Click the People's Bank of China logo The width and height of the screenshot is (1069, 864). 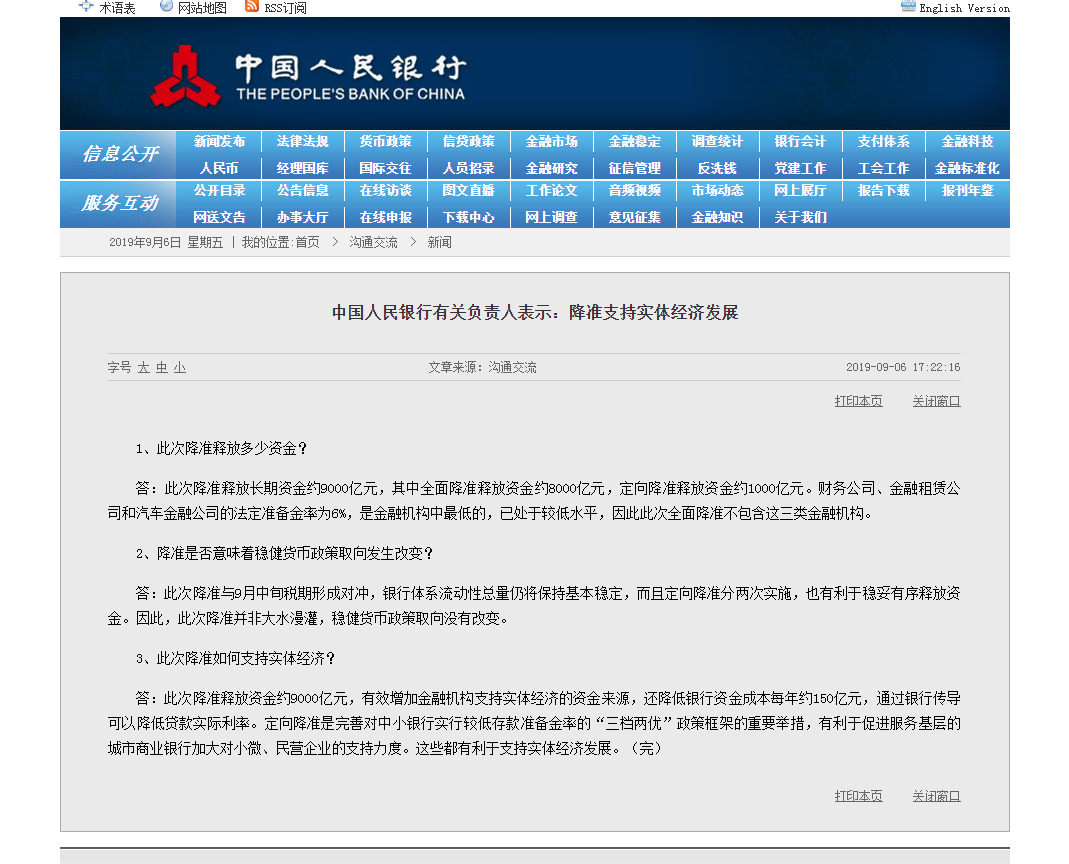(185, 76)
